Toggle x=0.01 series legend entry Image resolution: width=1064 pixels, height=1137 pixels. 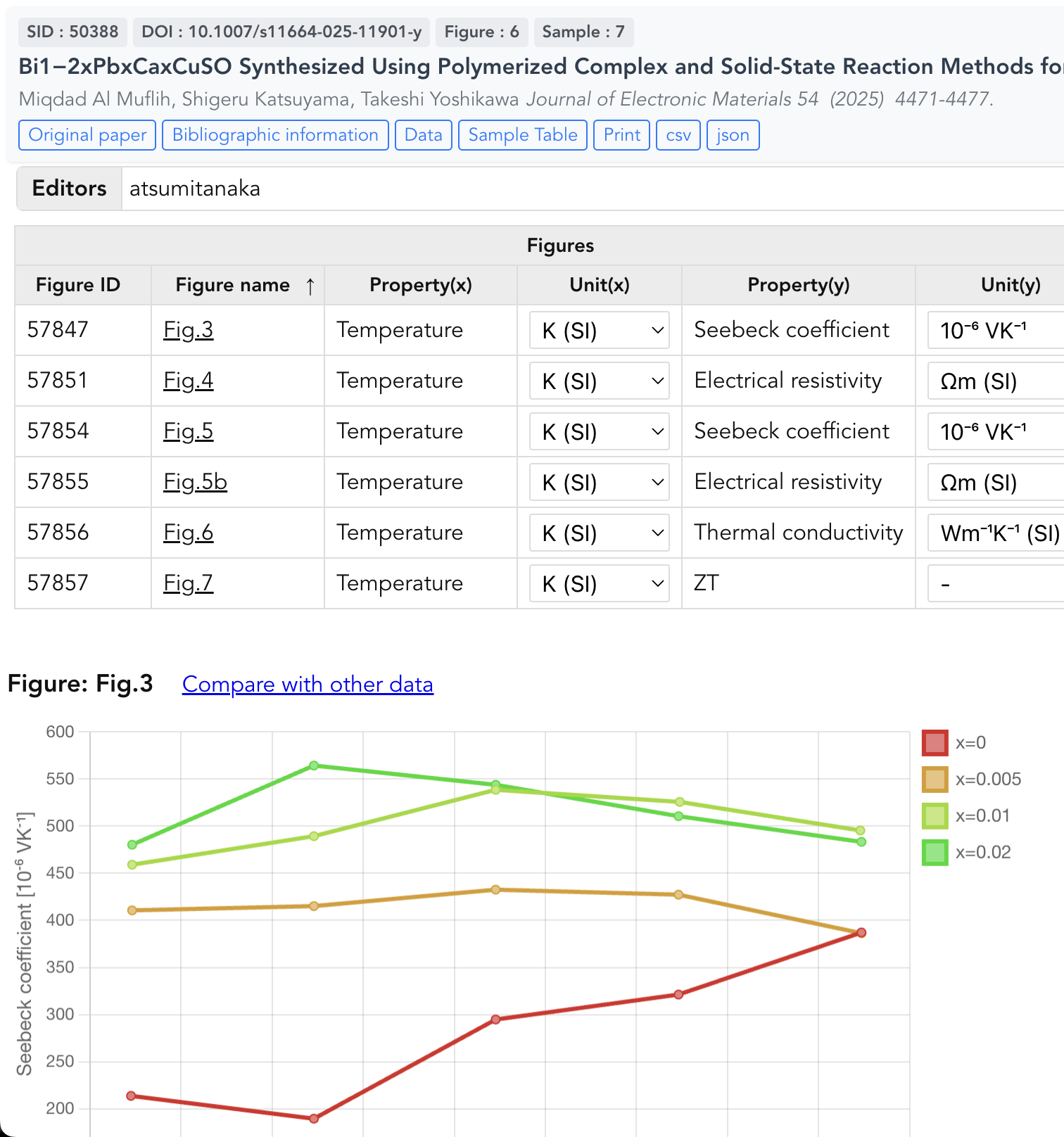[935, 815]
